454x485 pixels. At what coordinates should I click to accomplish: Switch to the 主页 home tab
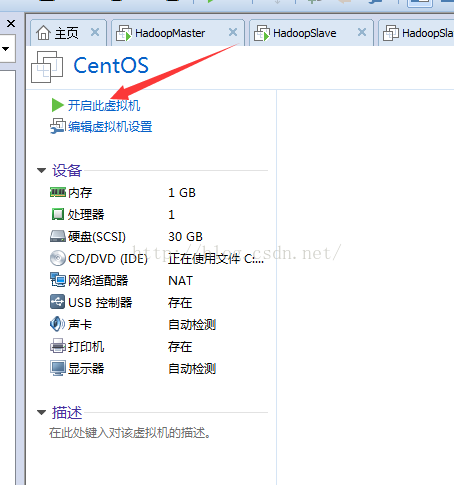point(67,33)
